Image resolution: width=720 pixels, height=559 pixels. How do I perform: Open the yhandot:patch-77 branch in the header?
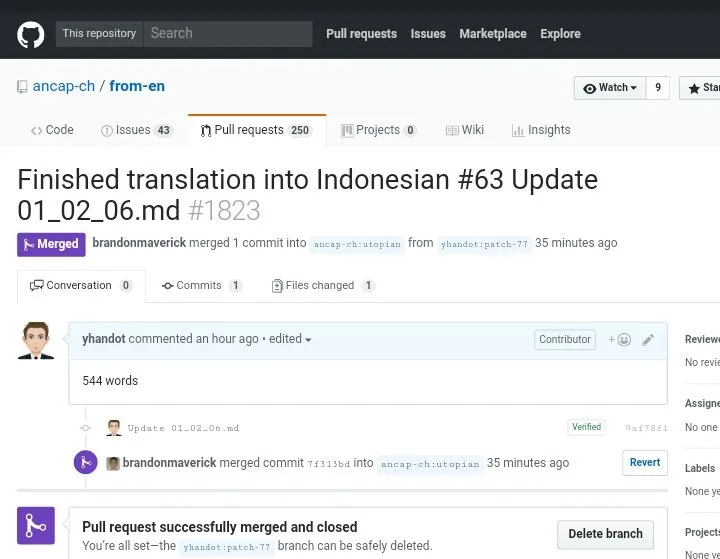(484, 244)
